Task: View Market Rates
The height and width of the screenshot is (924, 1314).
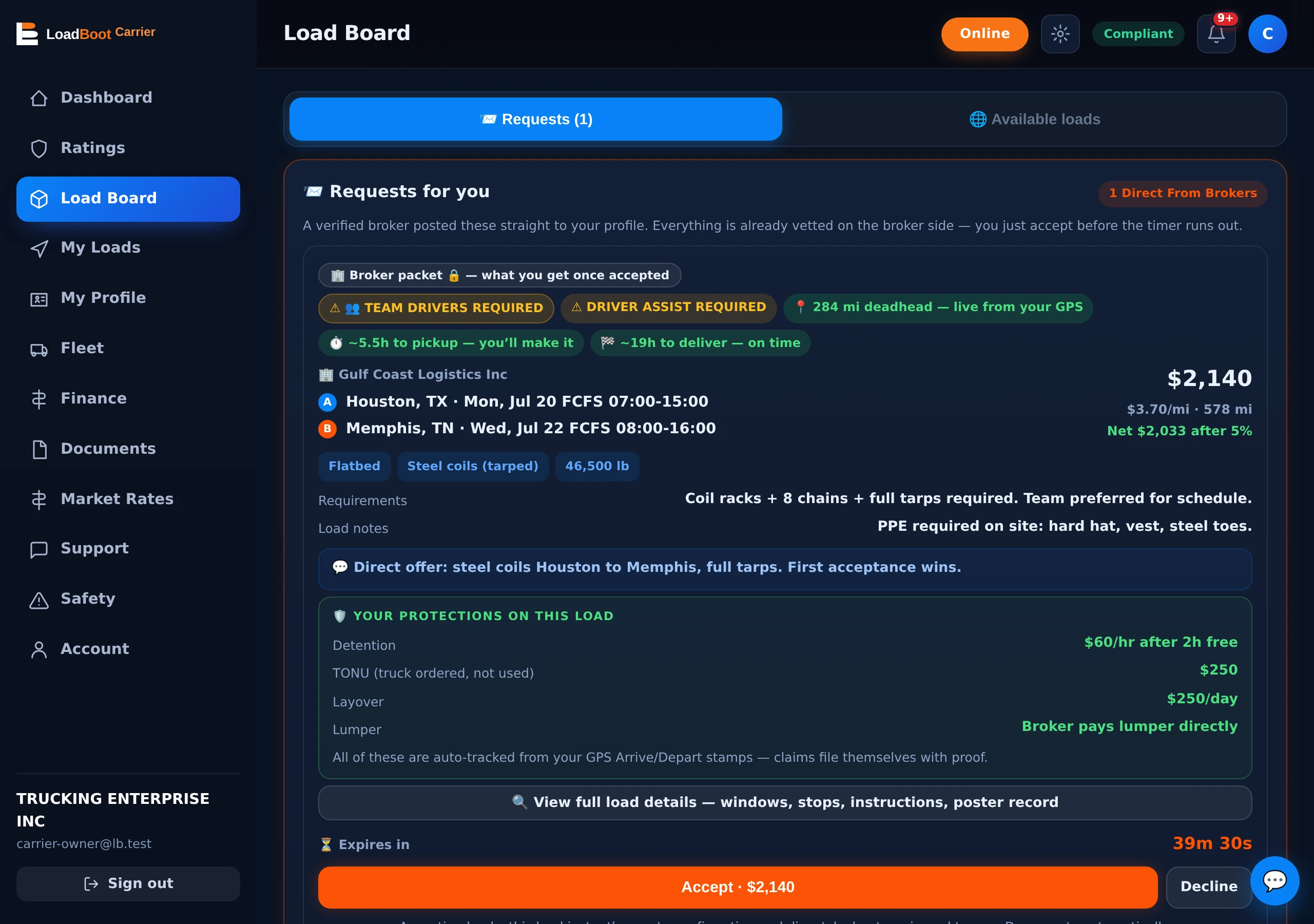Action: (x=128, y=499)
